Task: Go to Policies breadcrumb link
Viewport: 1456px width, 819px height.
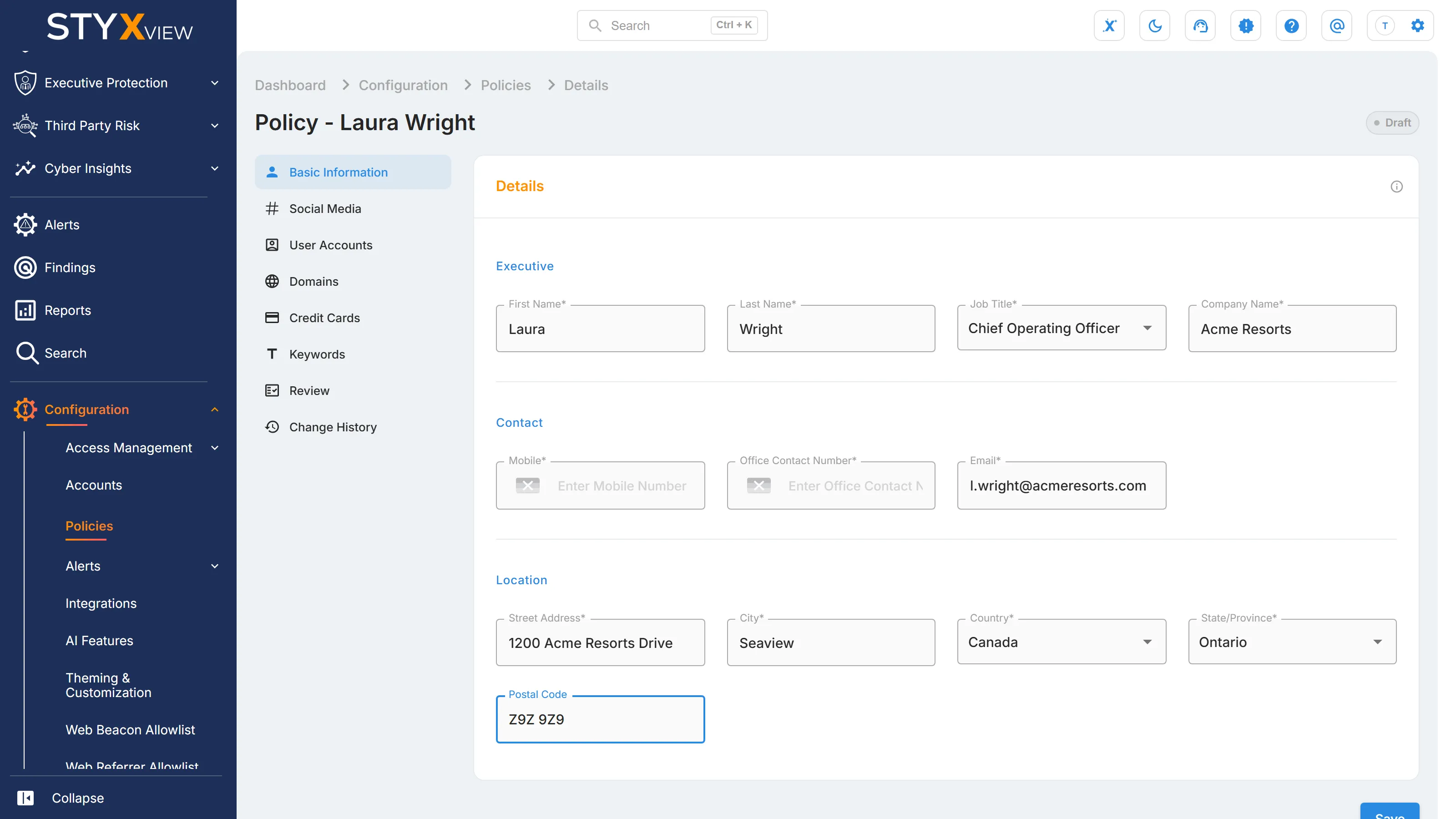Action: [506, 86]
